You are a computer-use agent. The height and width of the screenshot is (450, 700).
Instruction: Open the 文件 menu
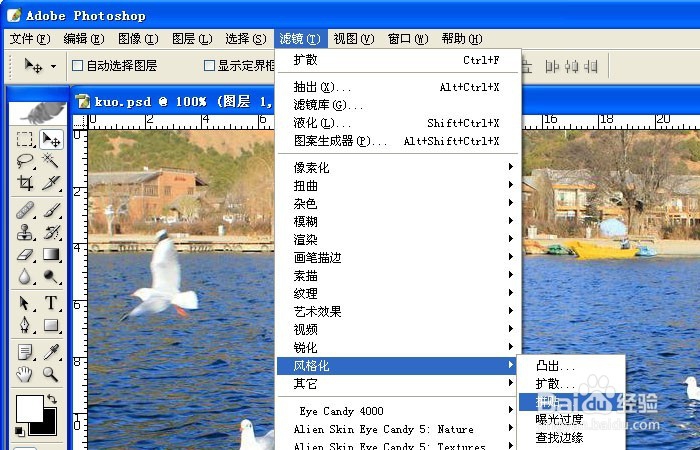[30, 39]
